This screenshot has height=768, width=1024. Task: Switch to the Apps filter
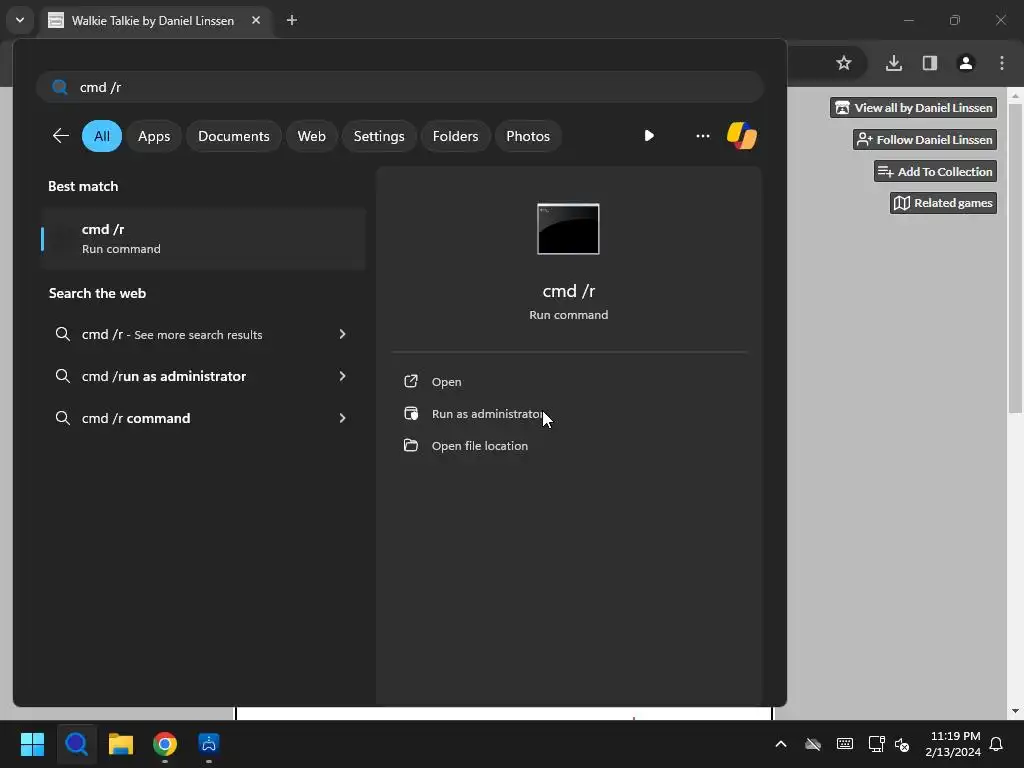[x=154, y=136]
